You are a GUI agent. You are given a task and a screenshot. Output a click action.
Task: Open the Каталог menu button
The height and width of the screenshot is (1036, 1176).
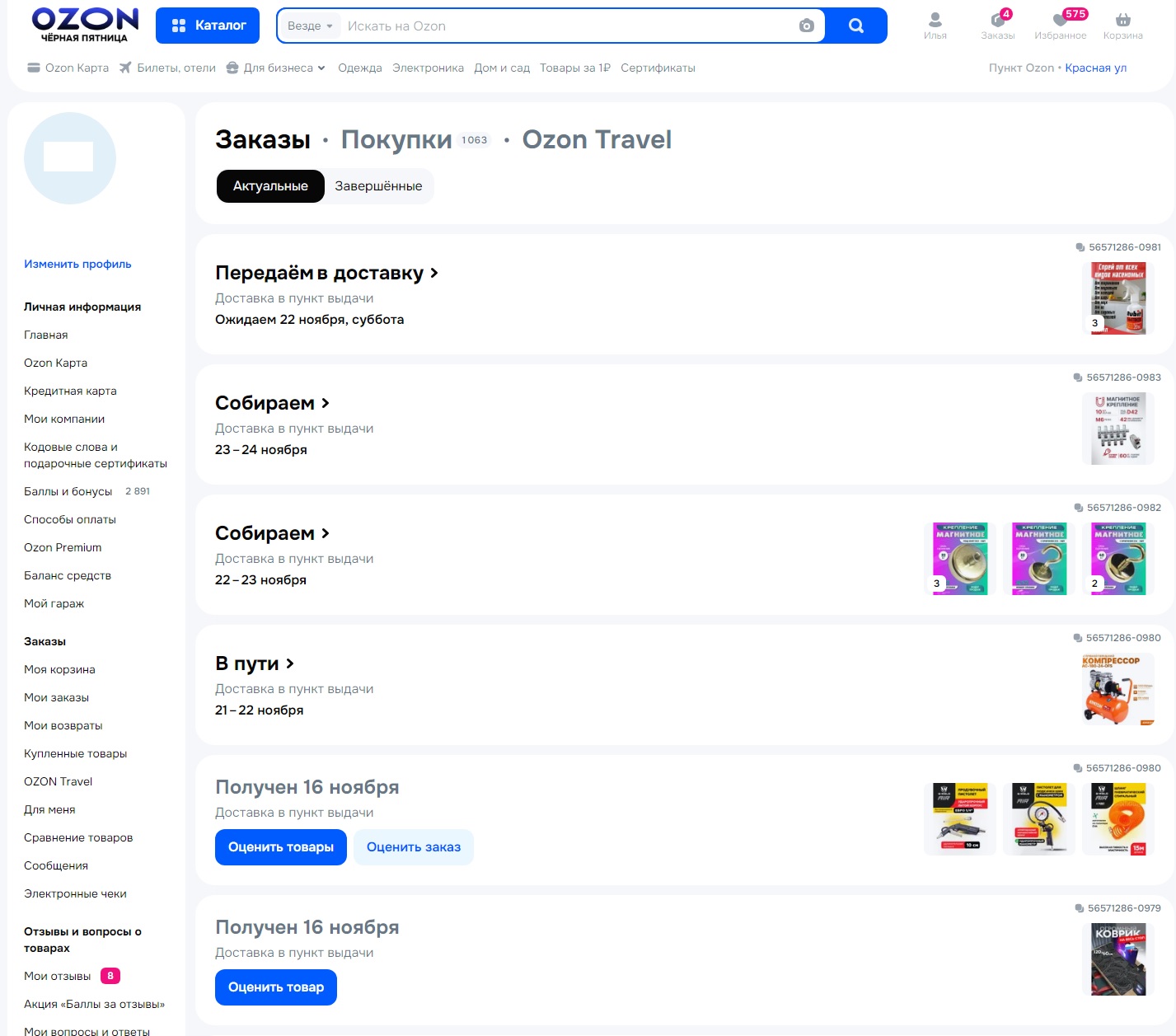coord(208,26)
